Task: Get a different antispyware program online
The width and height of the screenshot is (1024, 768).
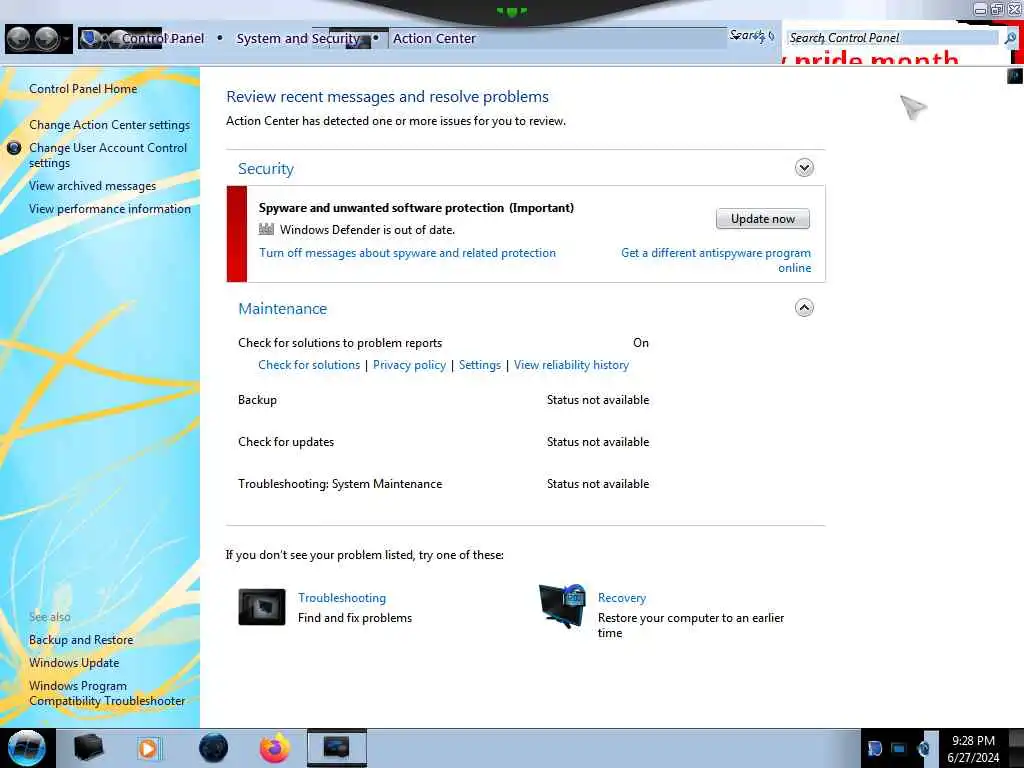Action: [716, 260]
